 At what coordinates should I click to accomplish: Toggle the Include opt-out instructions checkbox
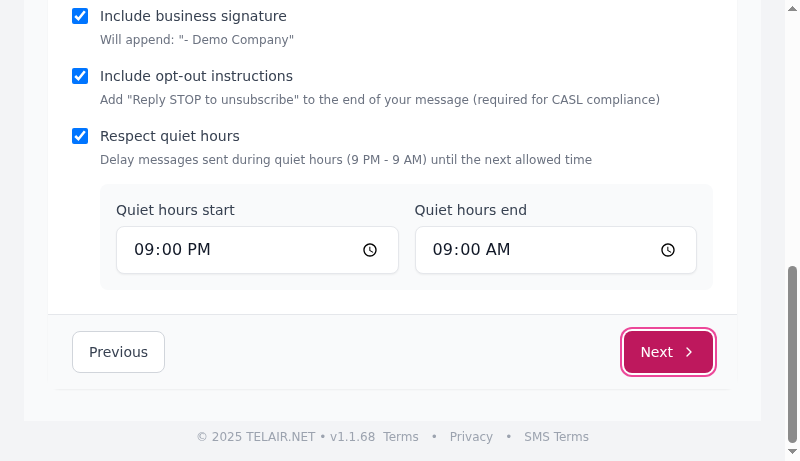tap(80, 76)
